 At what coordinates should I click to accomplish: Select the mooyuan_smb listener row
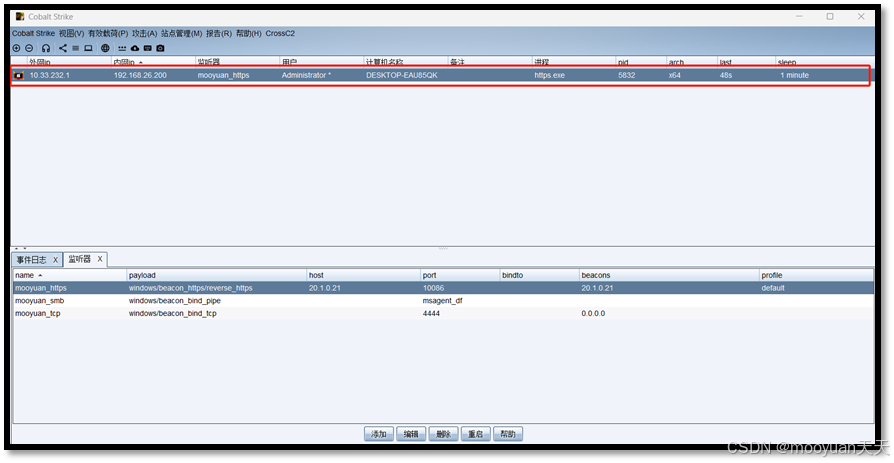point(443,301)
